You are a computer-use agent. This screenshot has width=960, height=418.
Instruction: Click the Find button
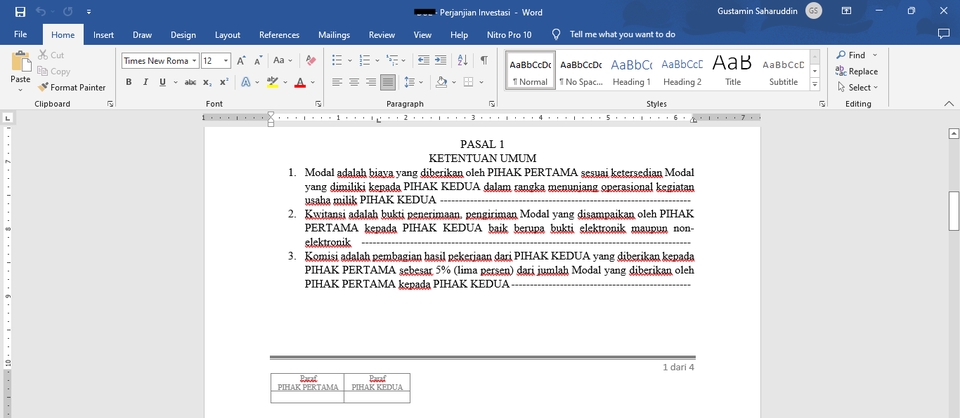pos(852,55)
